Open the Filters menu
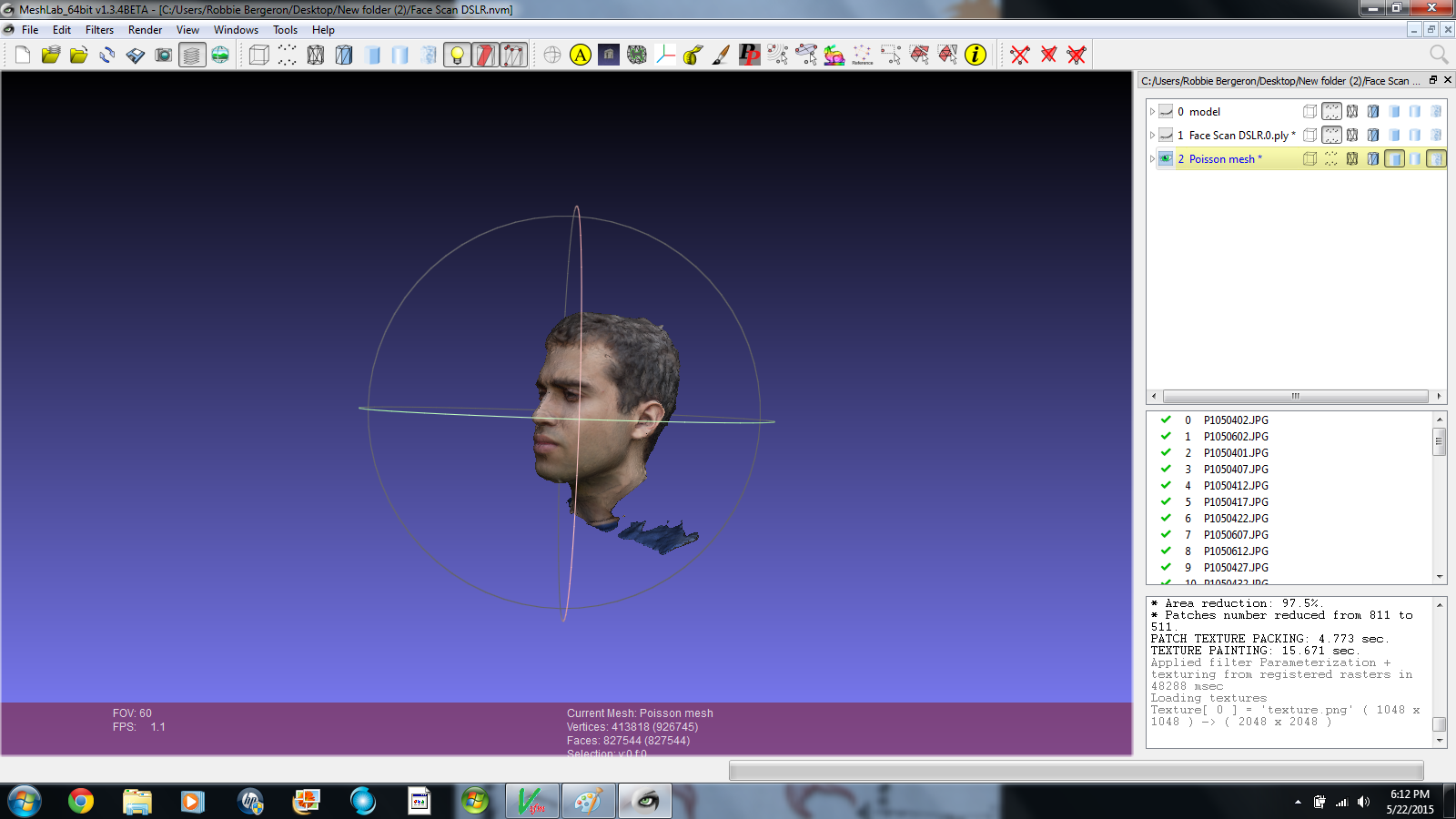Screen dimensions: 1456x819 pyautogui.click(x=99, y=30)
